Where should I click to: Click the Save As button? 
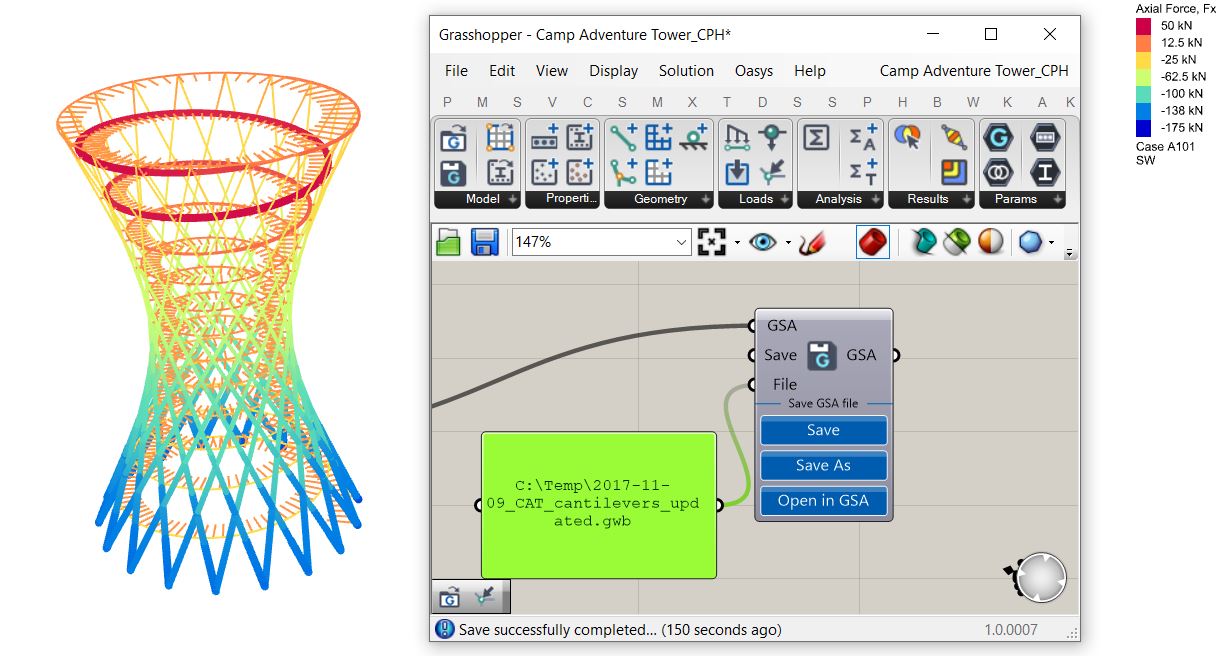point(823,465)
